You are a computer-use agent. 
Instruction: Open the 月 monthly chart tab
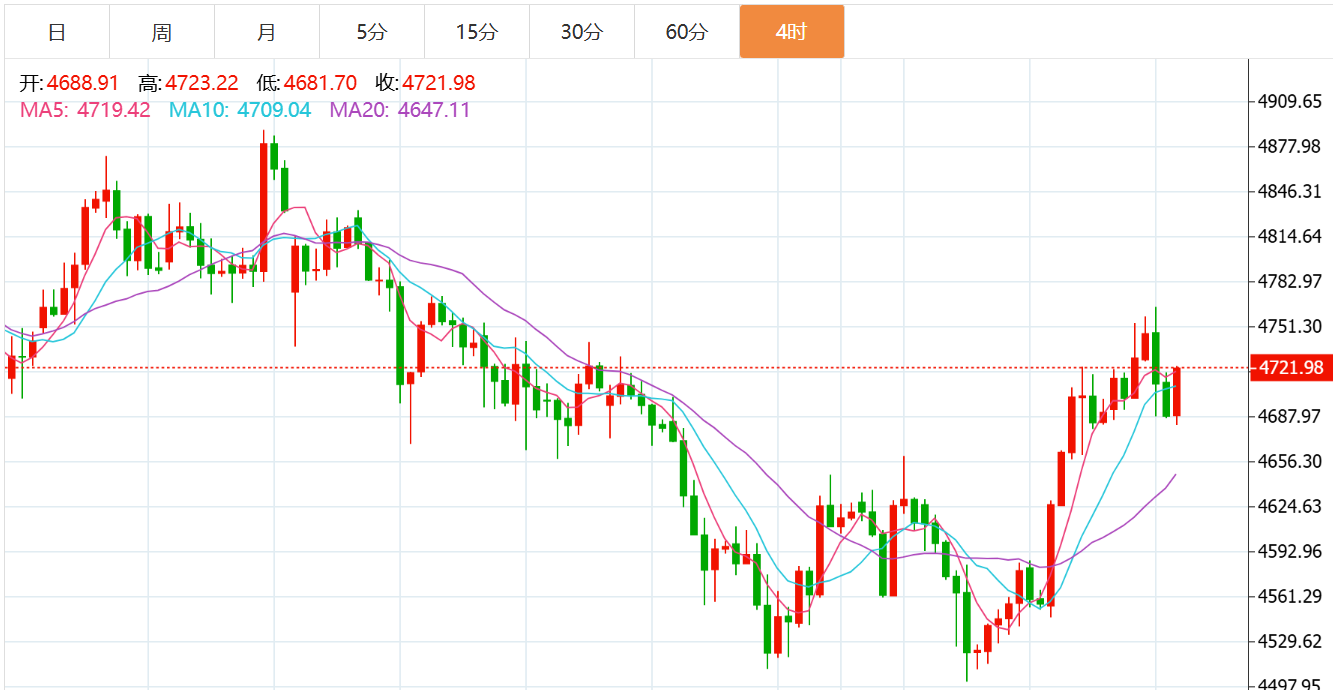267,32
